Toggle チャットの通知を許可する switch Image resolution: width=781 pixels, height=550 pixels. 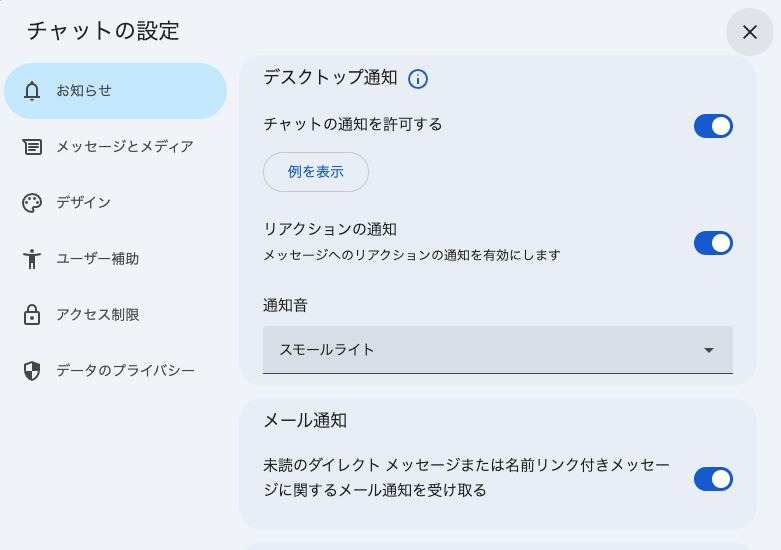click(x=713, y=126)
